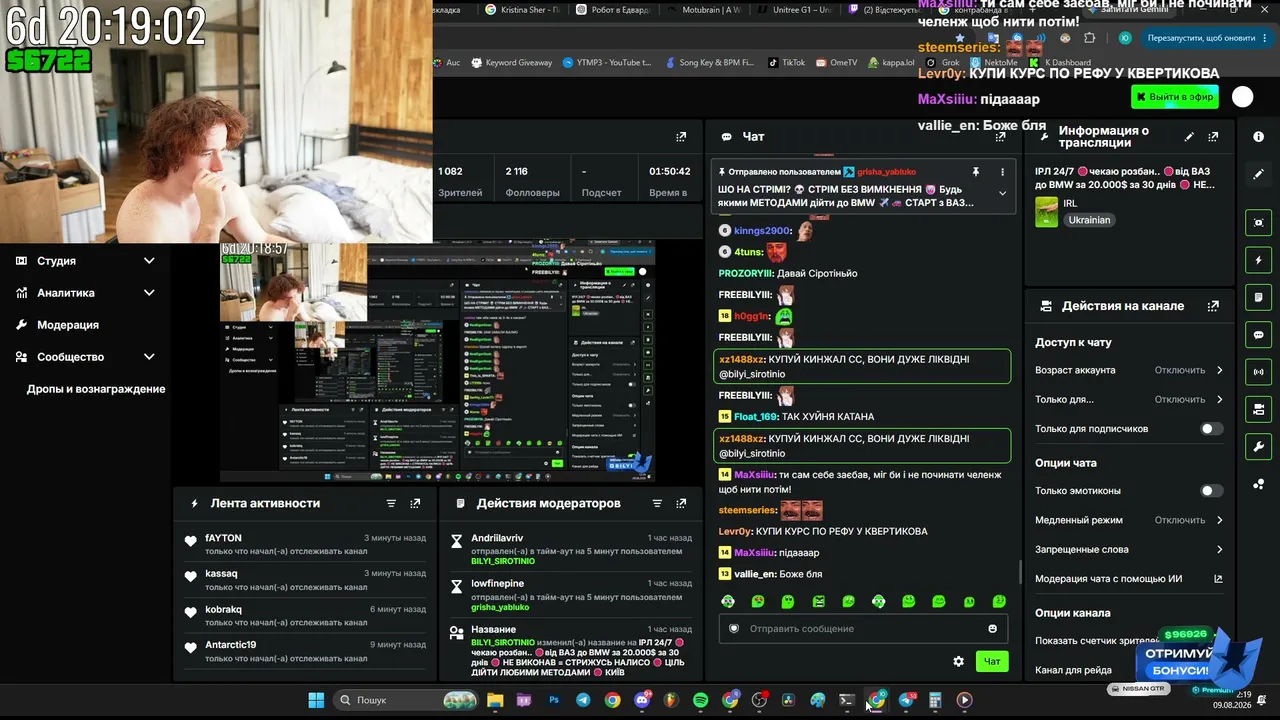Click the green Выйти в эфир button
This screenshot has width=1280, height=720.
[x=1174, y=97]
